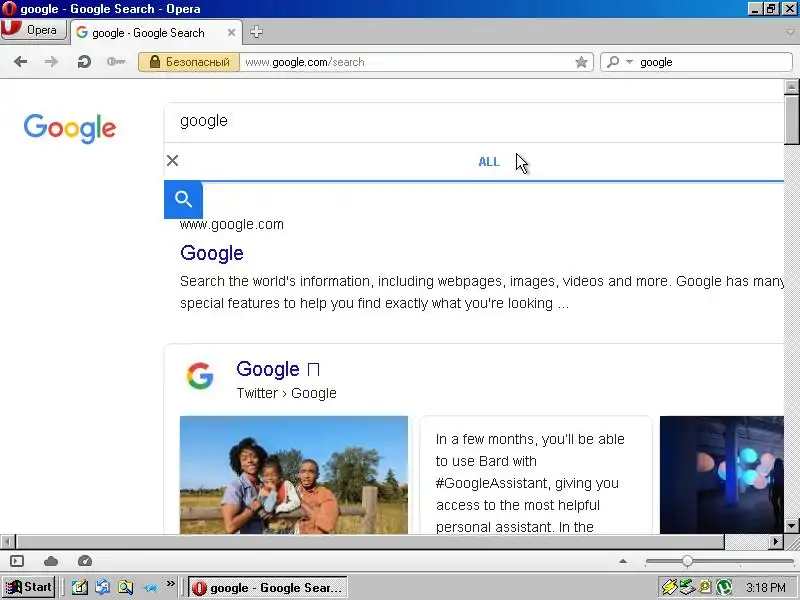Adjust the page zoom slider handle
The image size is (800, 600).
click(687, 561)
